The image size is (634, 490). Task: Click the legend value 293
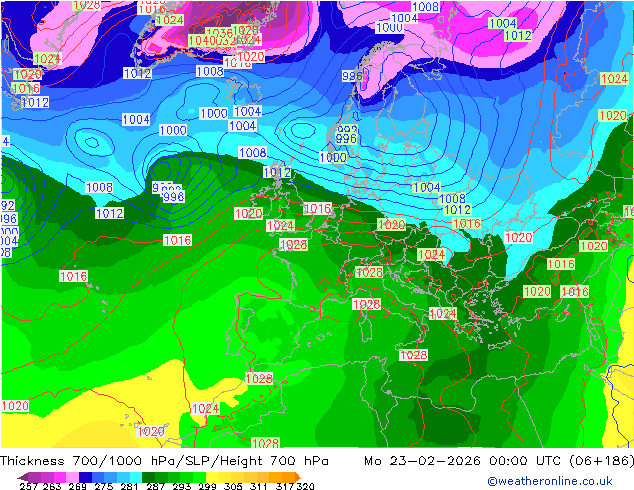coord(182,486)
